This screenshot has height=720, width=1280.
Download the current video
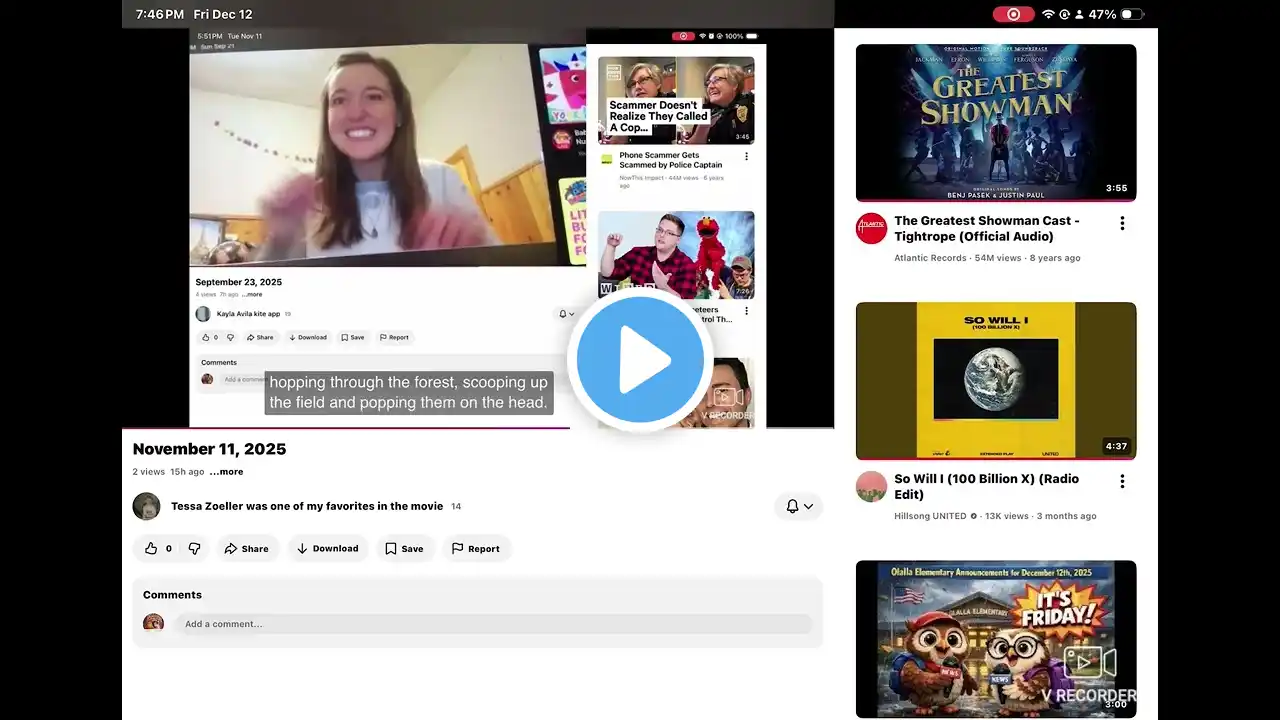(x=327, y=548)
